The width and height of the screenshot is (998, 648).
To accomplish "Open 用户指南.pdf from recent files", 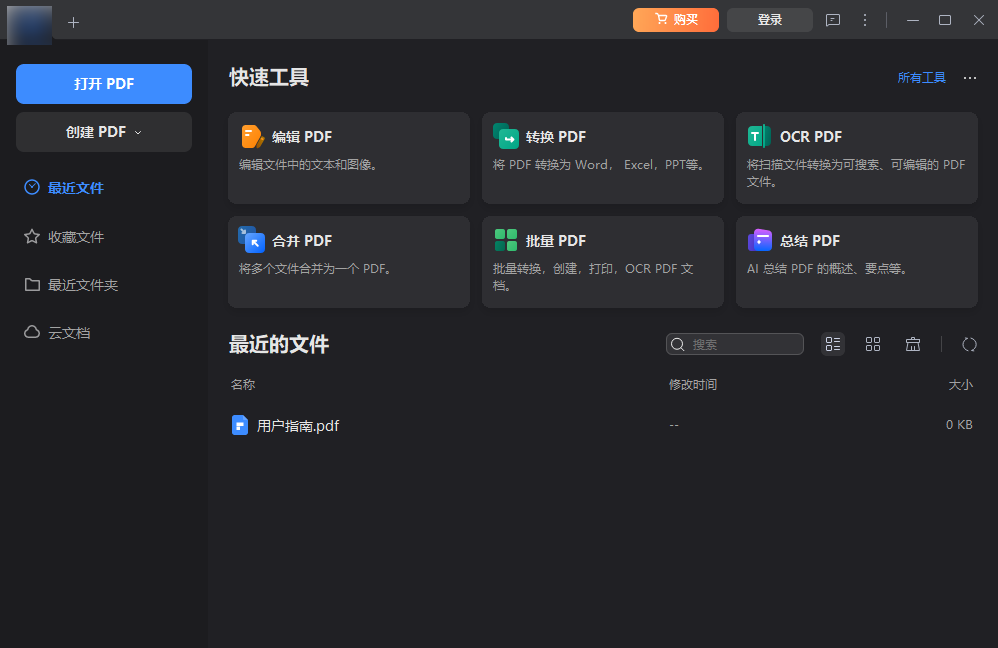I will click(x=298, y=426).
